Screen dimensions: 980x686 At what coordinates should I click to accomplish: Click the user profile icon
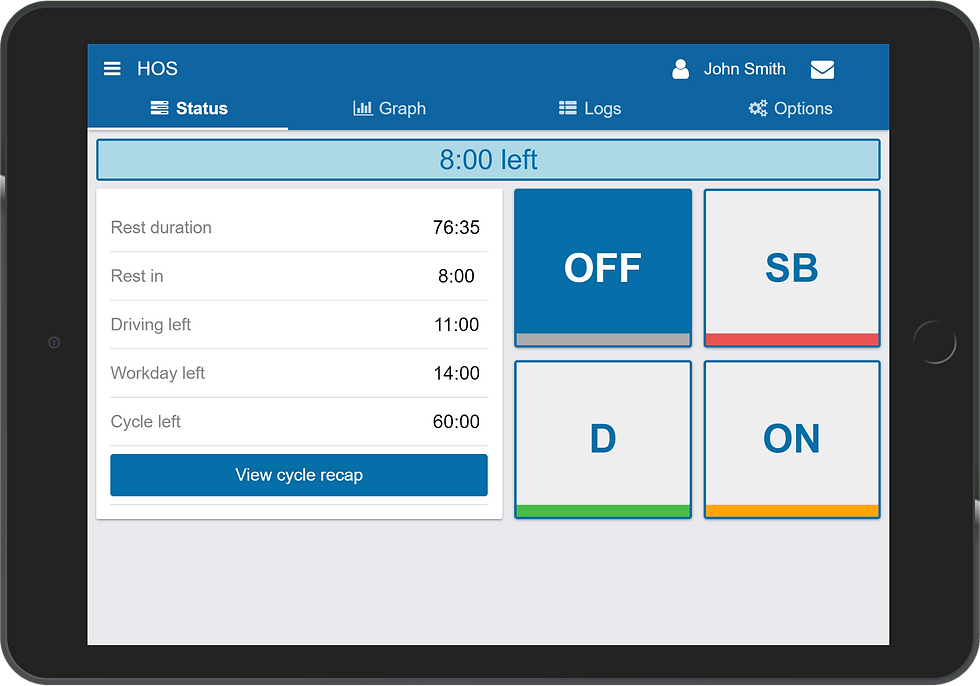[x=681, y=69]
